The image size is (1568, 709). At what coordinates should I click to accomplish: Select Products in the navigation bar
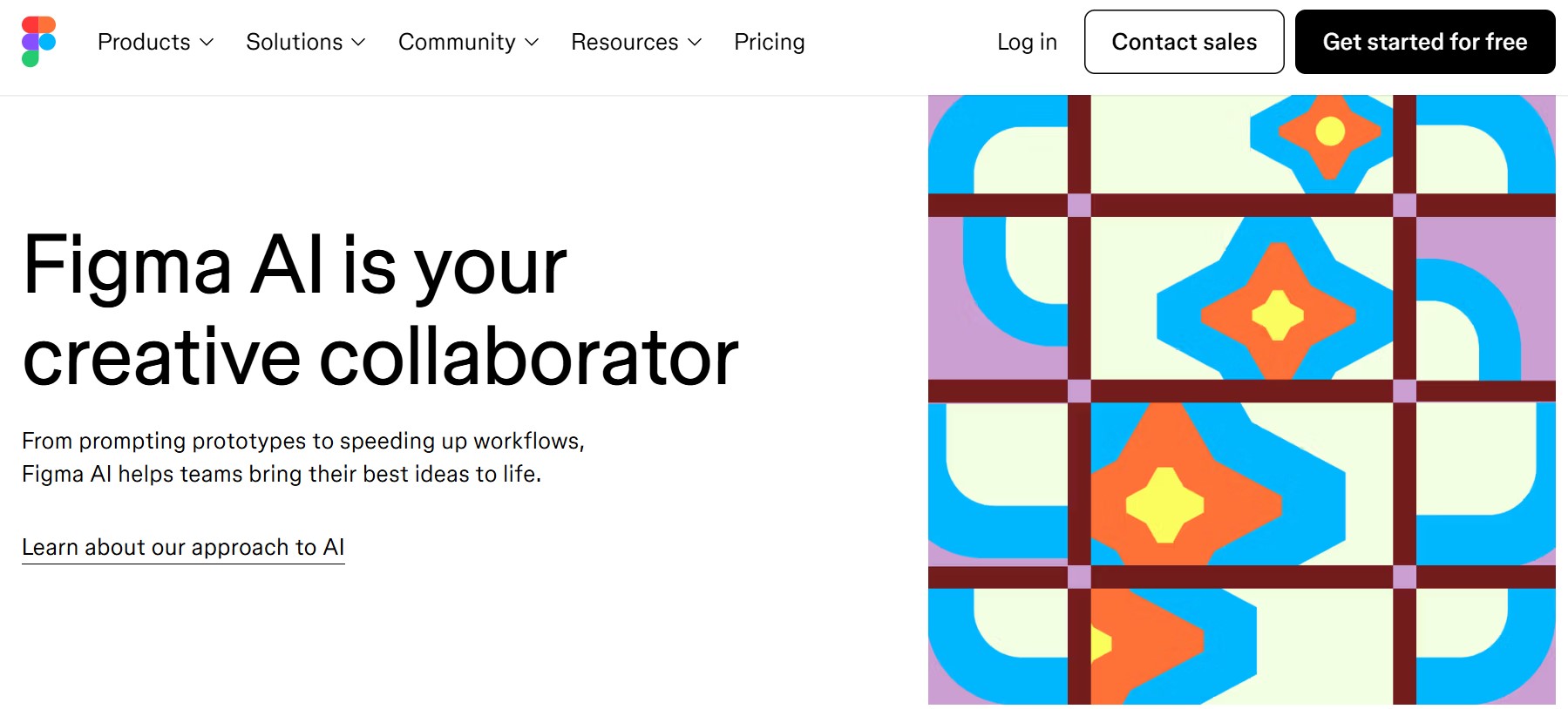[x=144, y=41]
